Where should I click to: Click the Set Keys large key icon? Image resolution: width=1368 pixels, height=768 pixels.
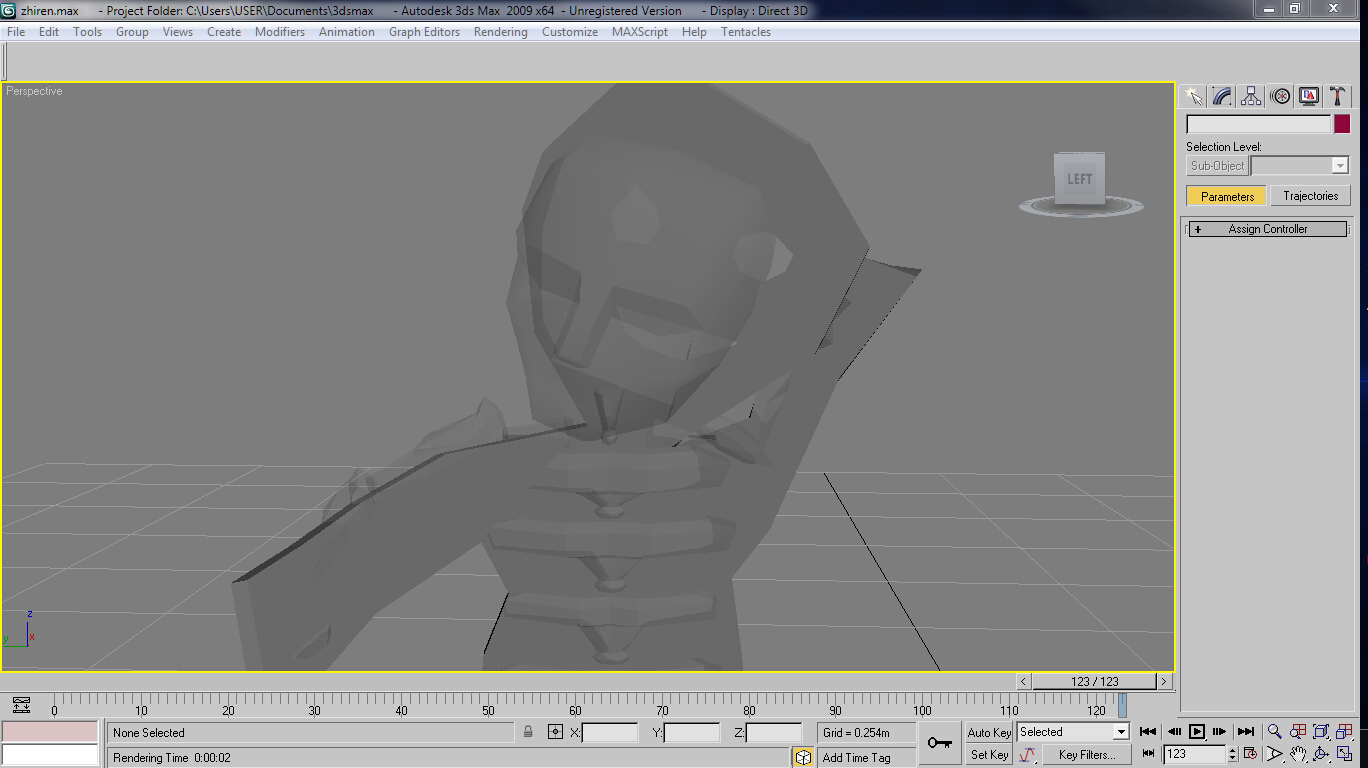click(939, 743)
